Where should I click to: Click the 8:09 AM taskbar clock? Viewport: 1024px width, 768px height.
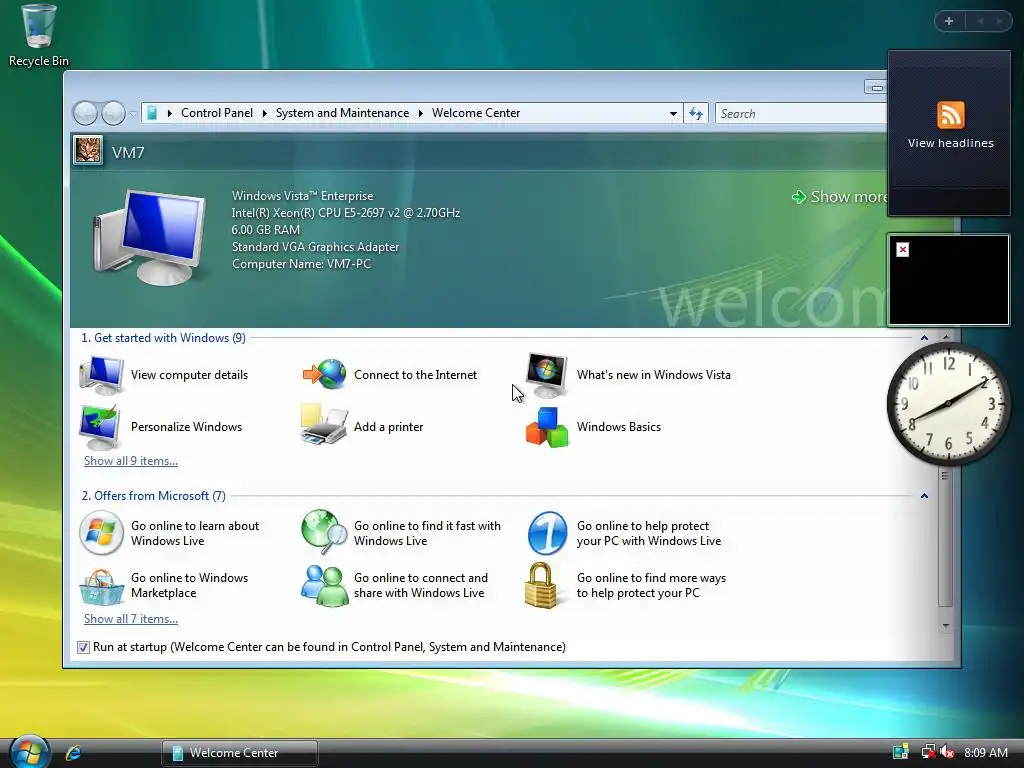985,753
